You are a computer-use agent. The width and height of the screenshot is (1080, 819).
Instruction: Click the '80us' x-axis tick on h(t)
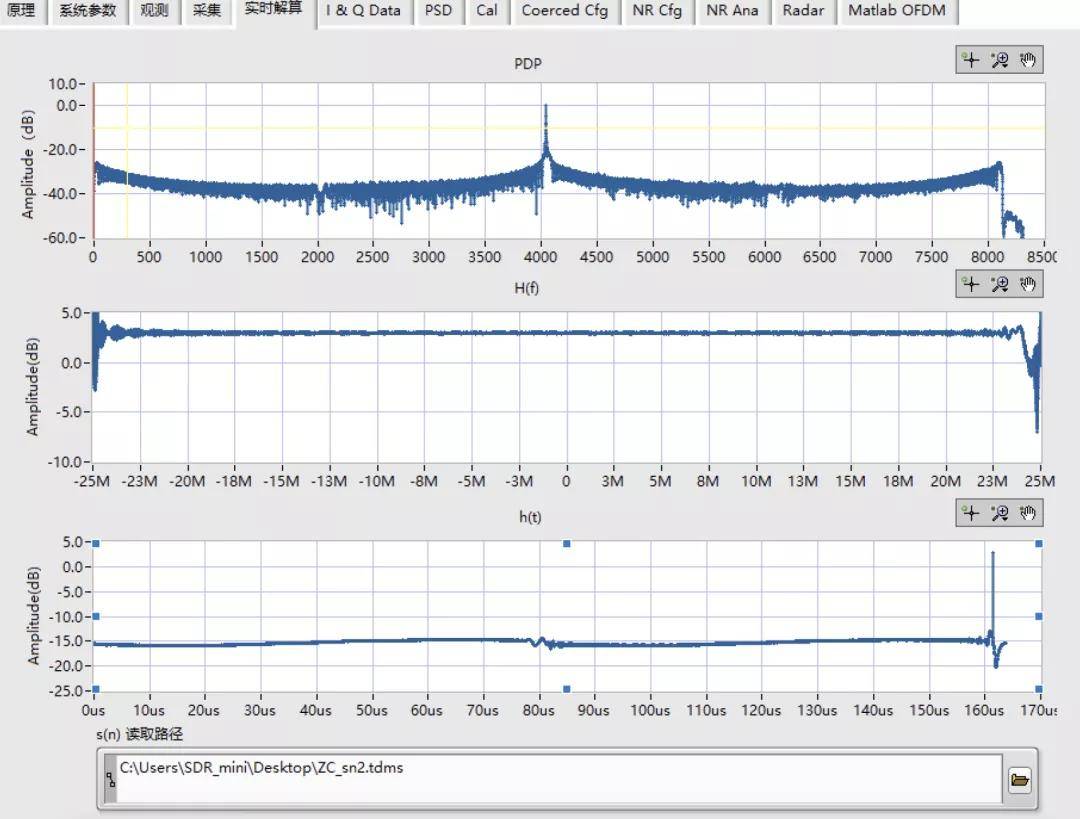pyautogui.click(x=538, y=710)
